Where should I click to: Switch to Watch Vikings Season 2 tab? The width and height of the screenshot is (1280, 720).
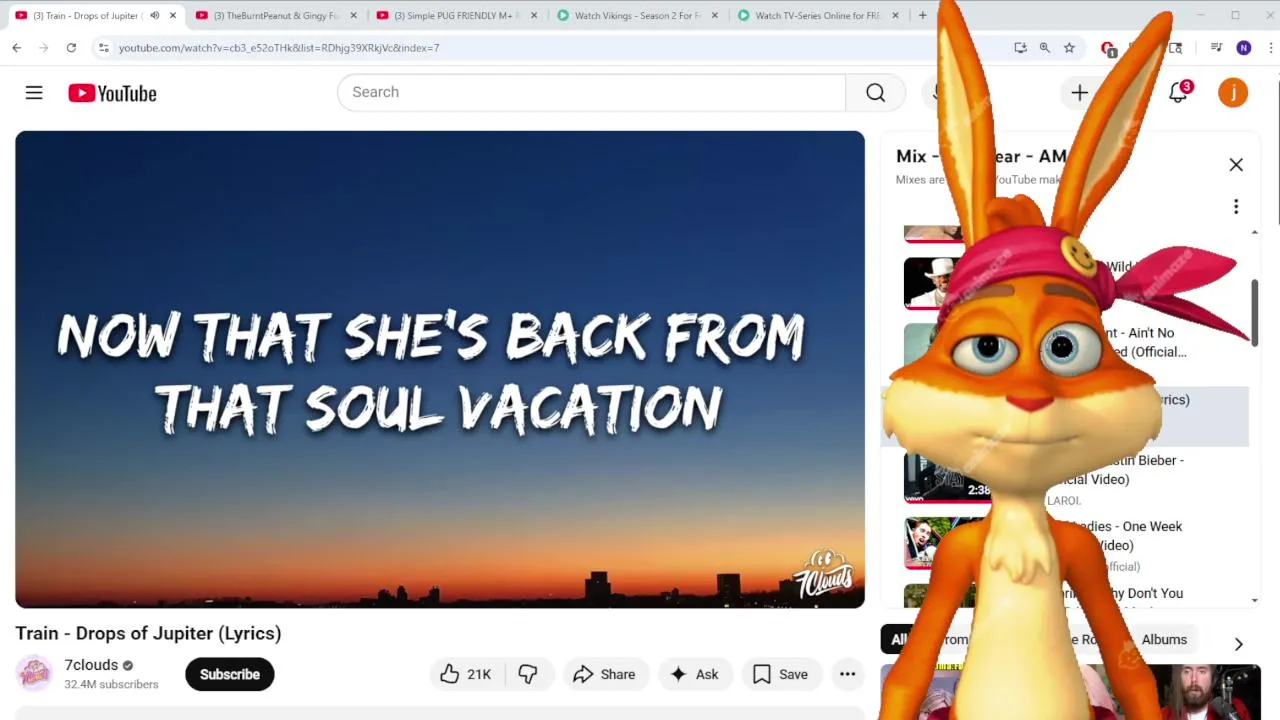point(638,15)
